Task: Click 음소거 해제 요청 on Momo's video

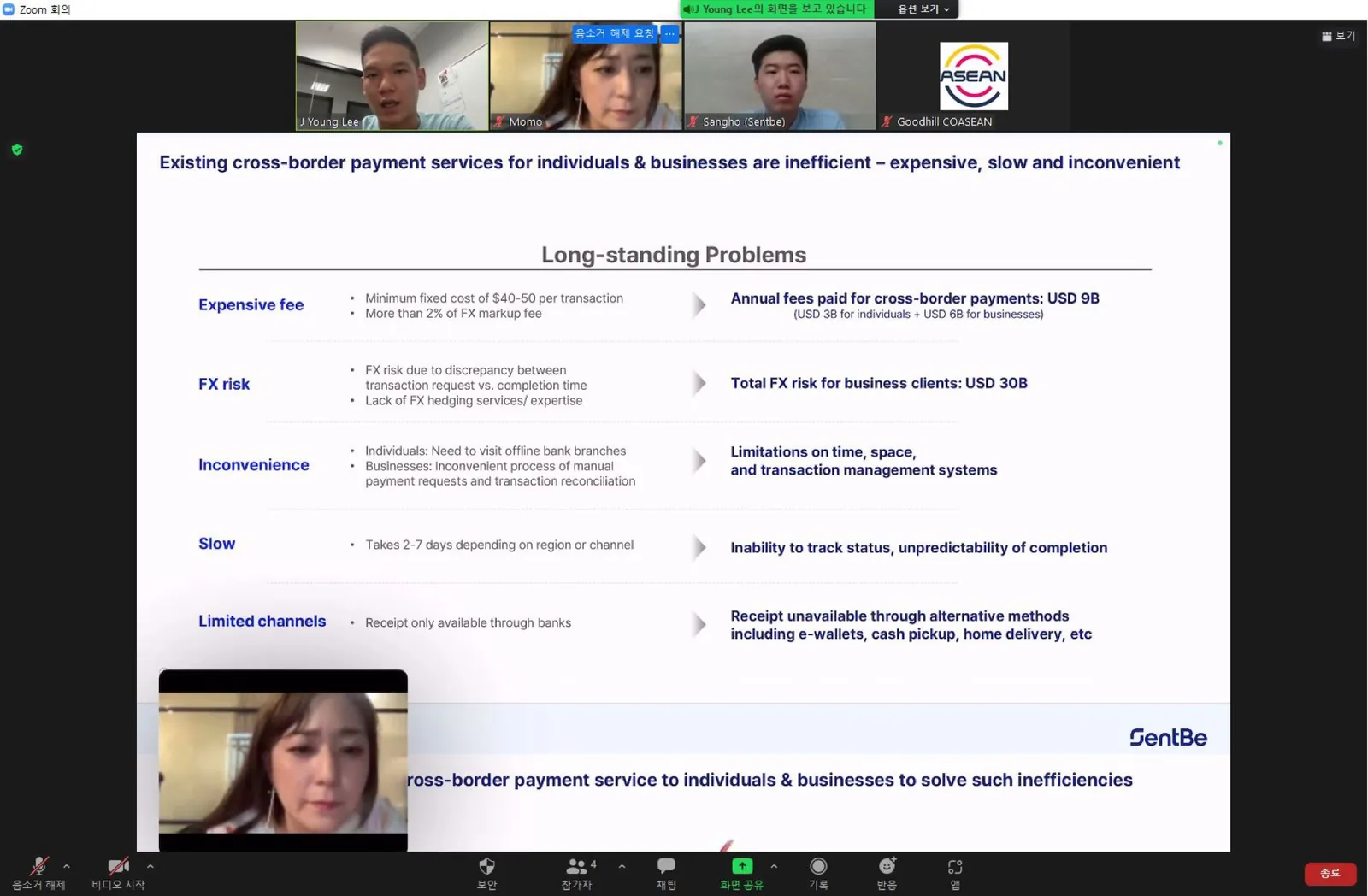Action: (614, 33)
